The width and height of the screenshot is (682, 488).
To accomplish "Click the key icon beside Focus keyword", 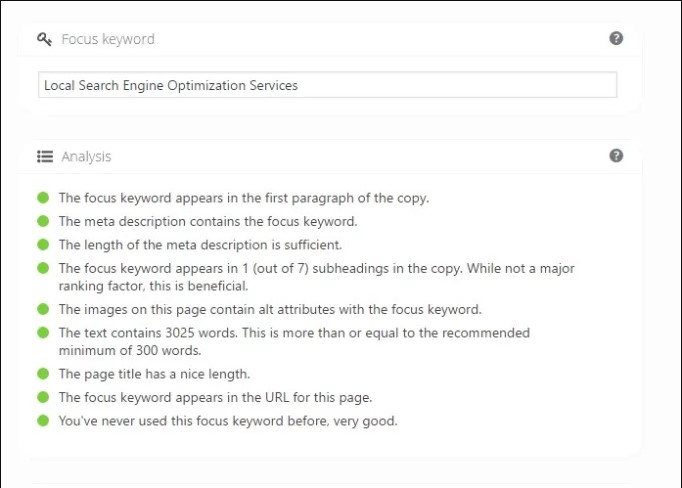I will point(44,40).
